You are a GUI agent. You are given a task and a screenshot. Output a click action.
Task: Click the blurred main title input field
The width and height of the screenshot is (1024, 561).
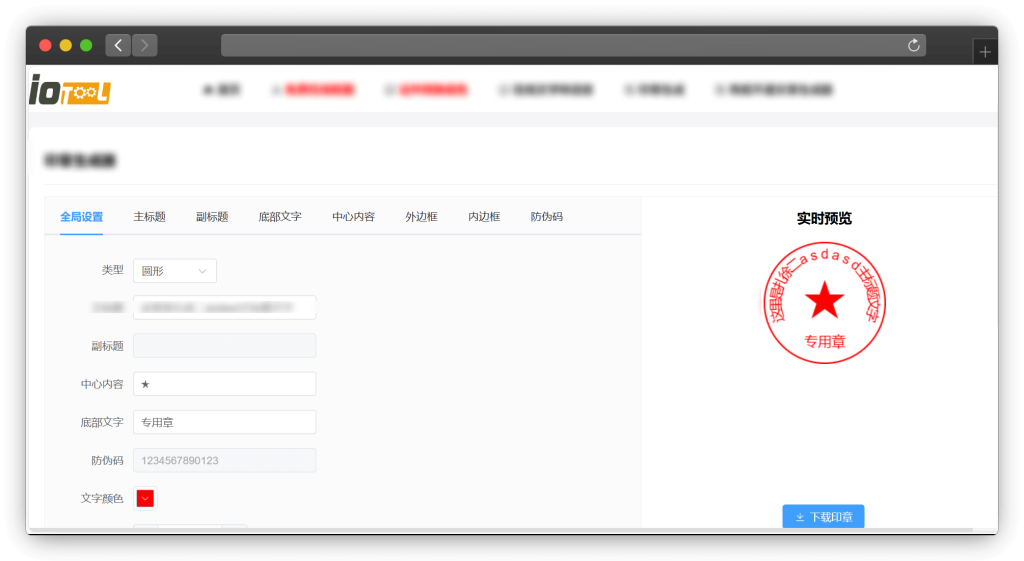tap(225, 308)
